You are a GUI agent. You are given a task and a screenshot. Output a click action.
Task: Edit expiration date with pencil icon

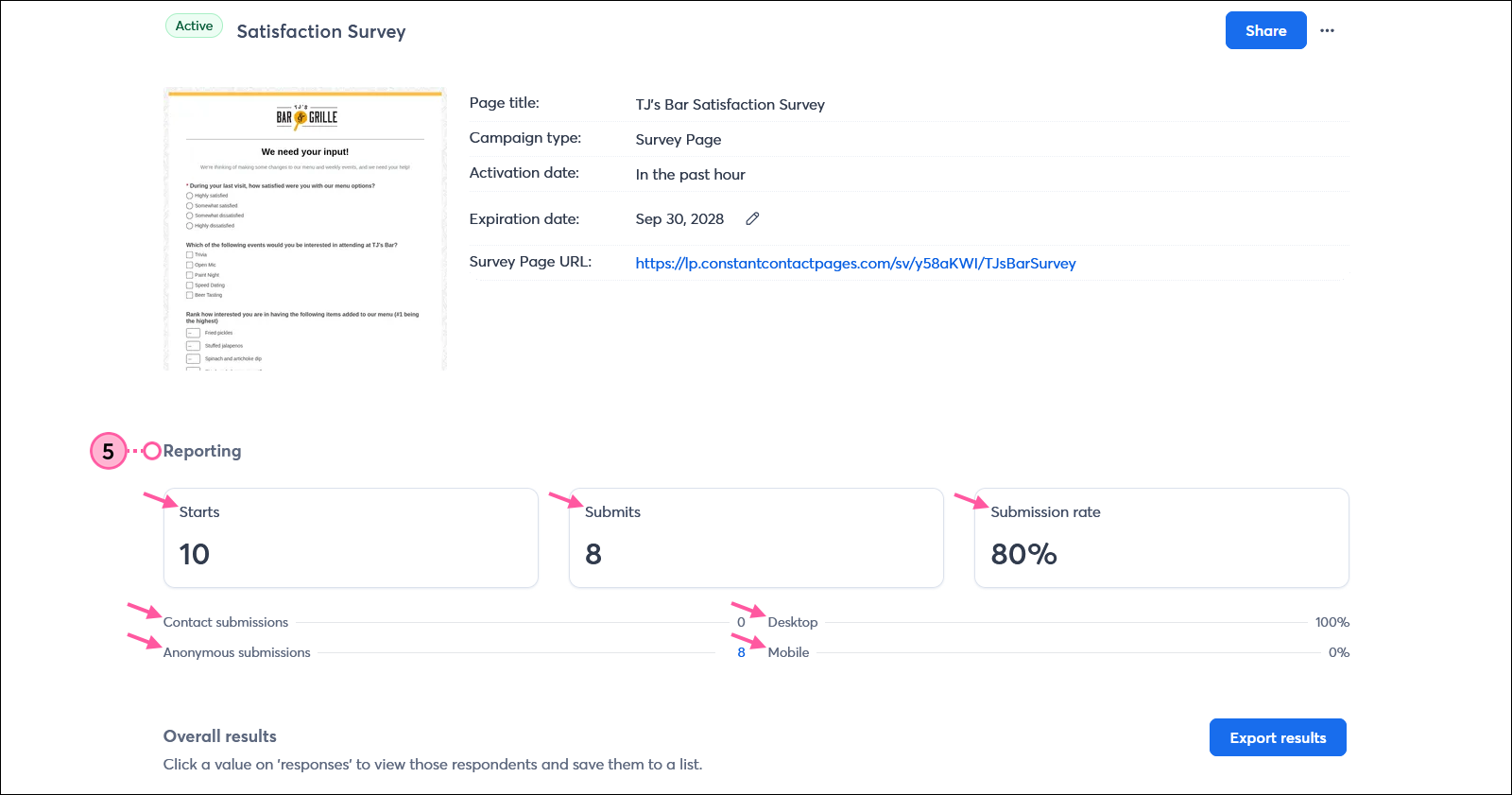pyautogui.click(x=752, y=218)
